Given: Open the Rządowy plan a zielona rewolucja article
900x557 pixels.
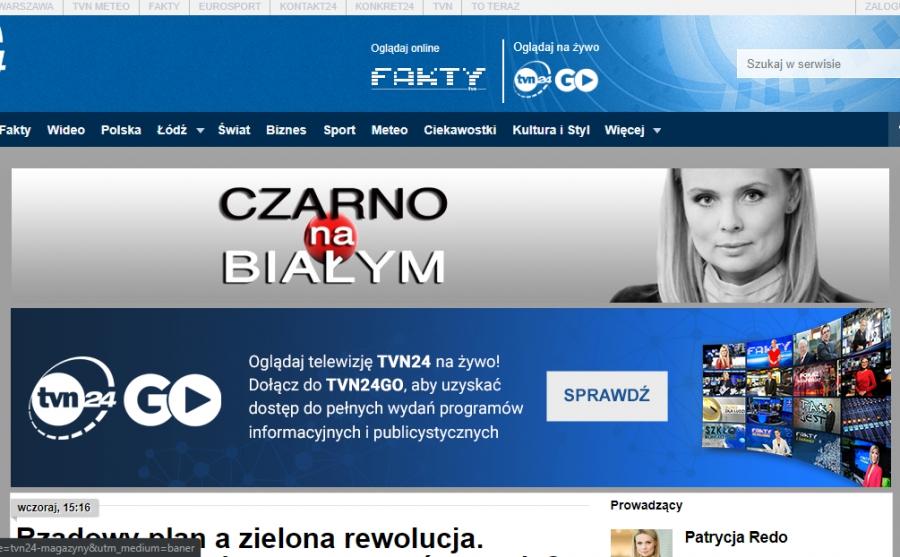Looking at the screenshot, I should coord(250,539).
